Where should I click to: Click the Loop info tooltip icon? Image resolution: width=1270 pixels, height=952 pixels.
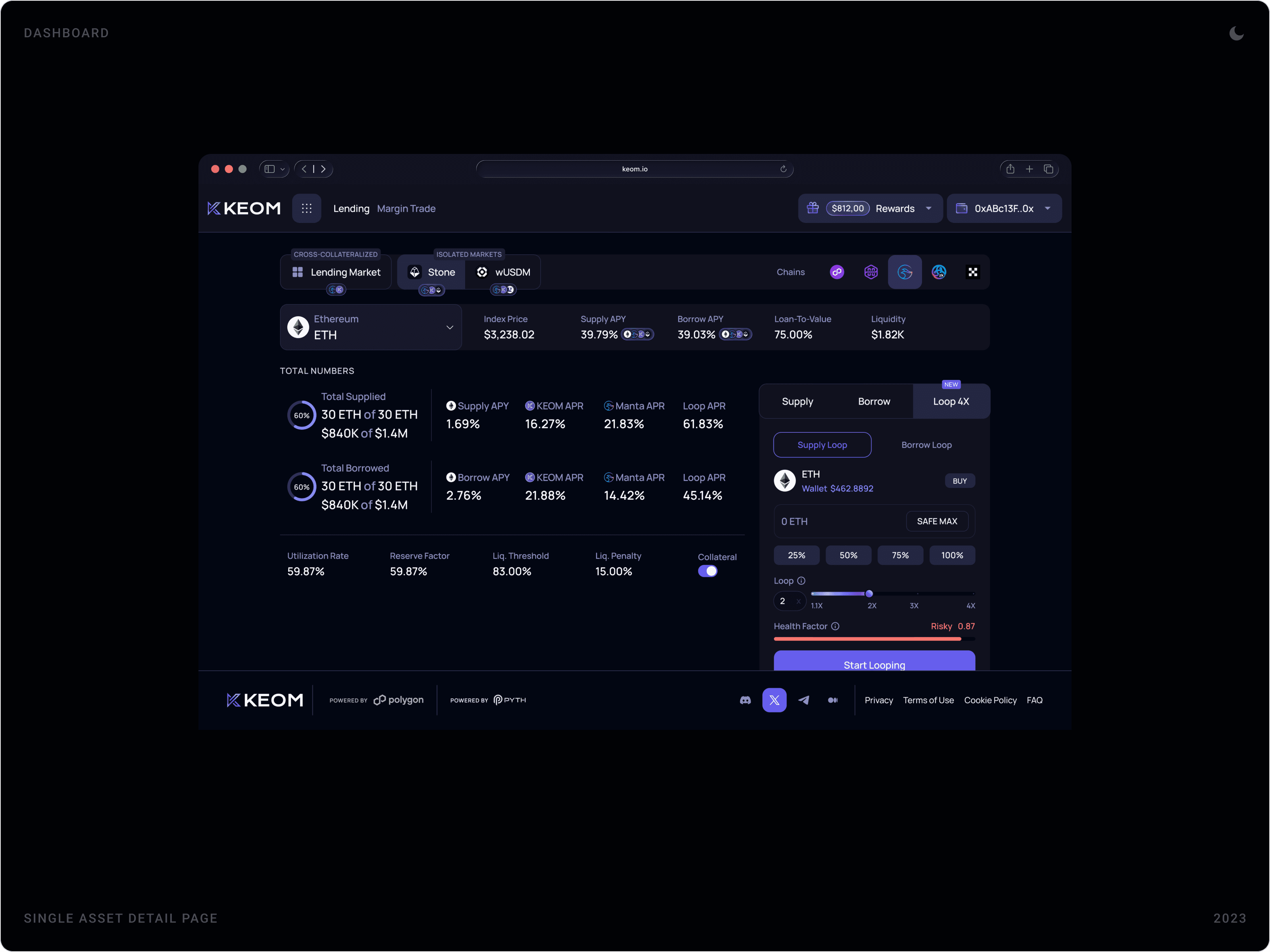(802, 581)
